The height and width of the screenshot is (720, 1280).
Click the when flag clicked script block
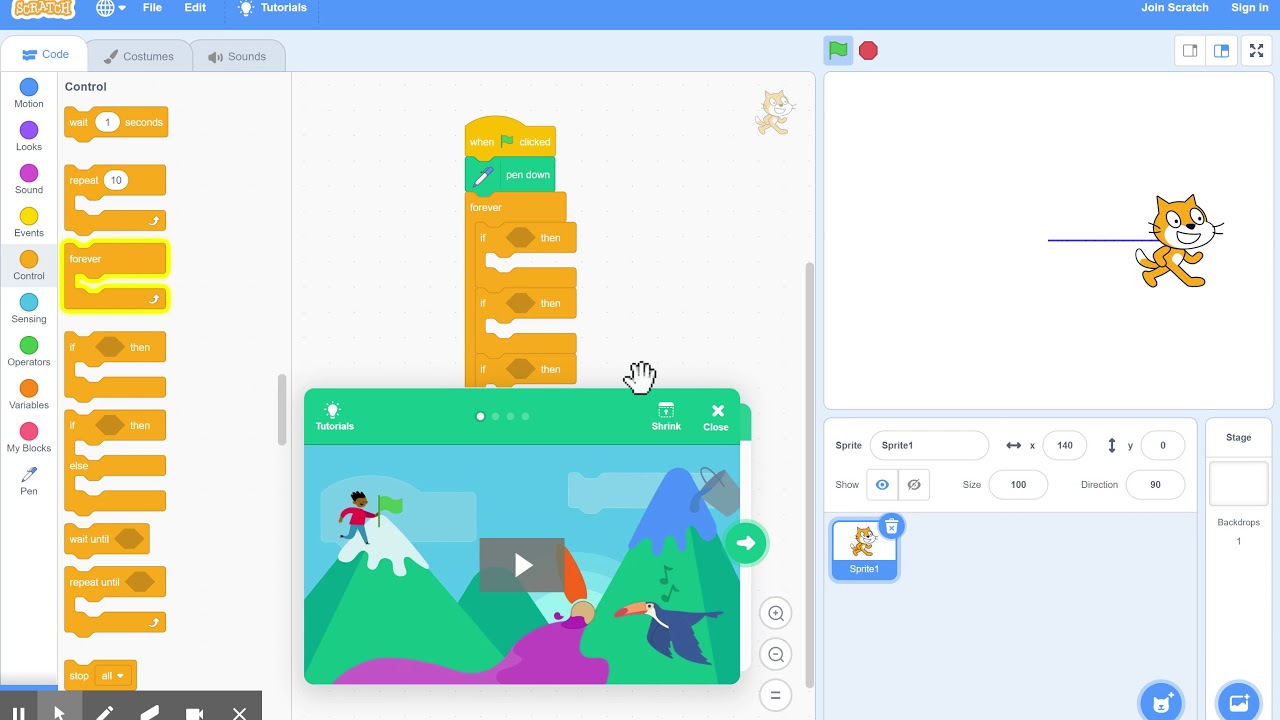pos(510,139)
